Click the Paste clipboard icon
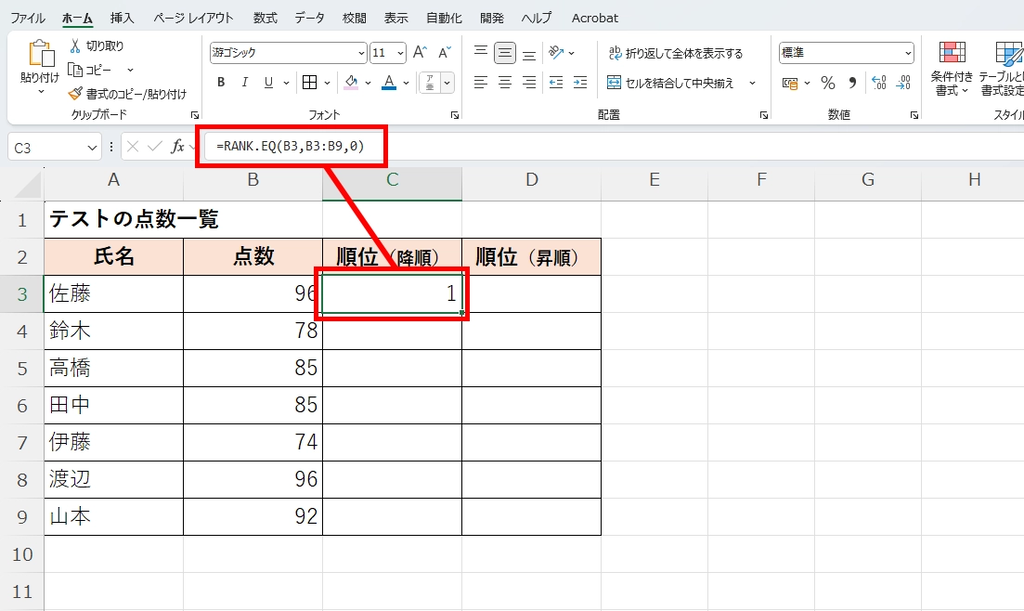This screenshot has height=611, width=1024. pyautogui.click(x=40, y=54)
